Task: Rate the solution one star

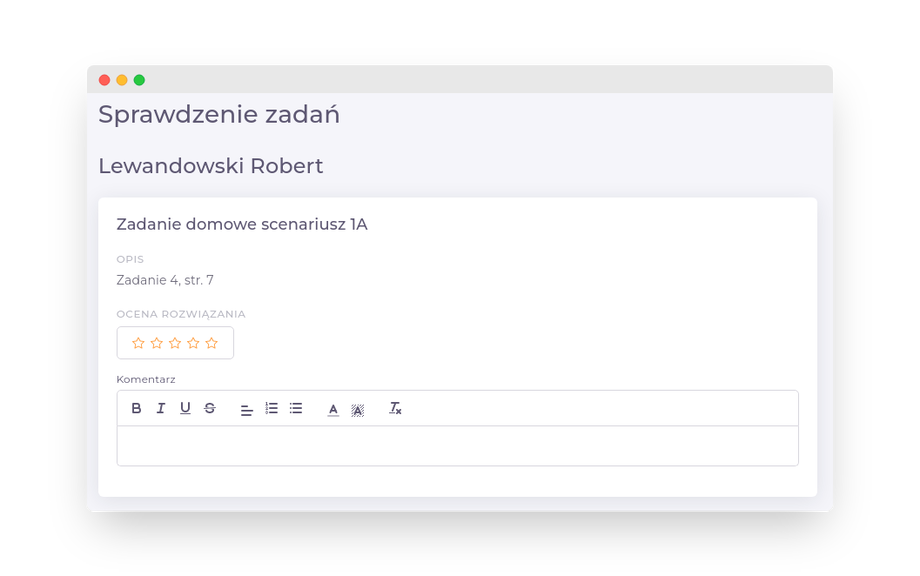Action: click(139, 343)
